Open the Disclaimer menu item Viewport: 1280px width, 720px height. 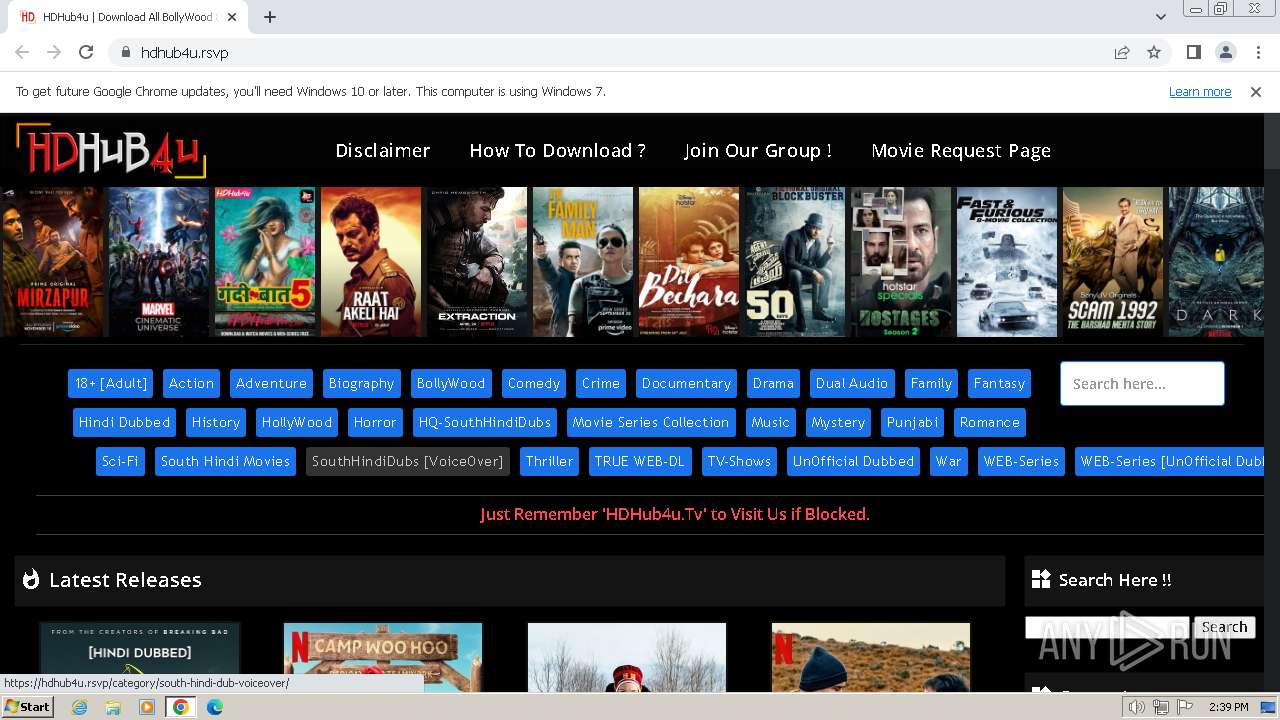[383, 150]
